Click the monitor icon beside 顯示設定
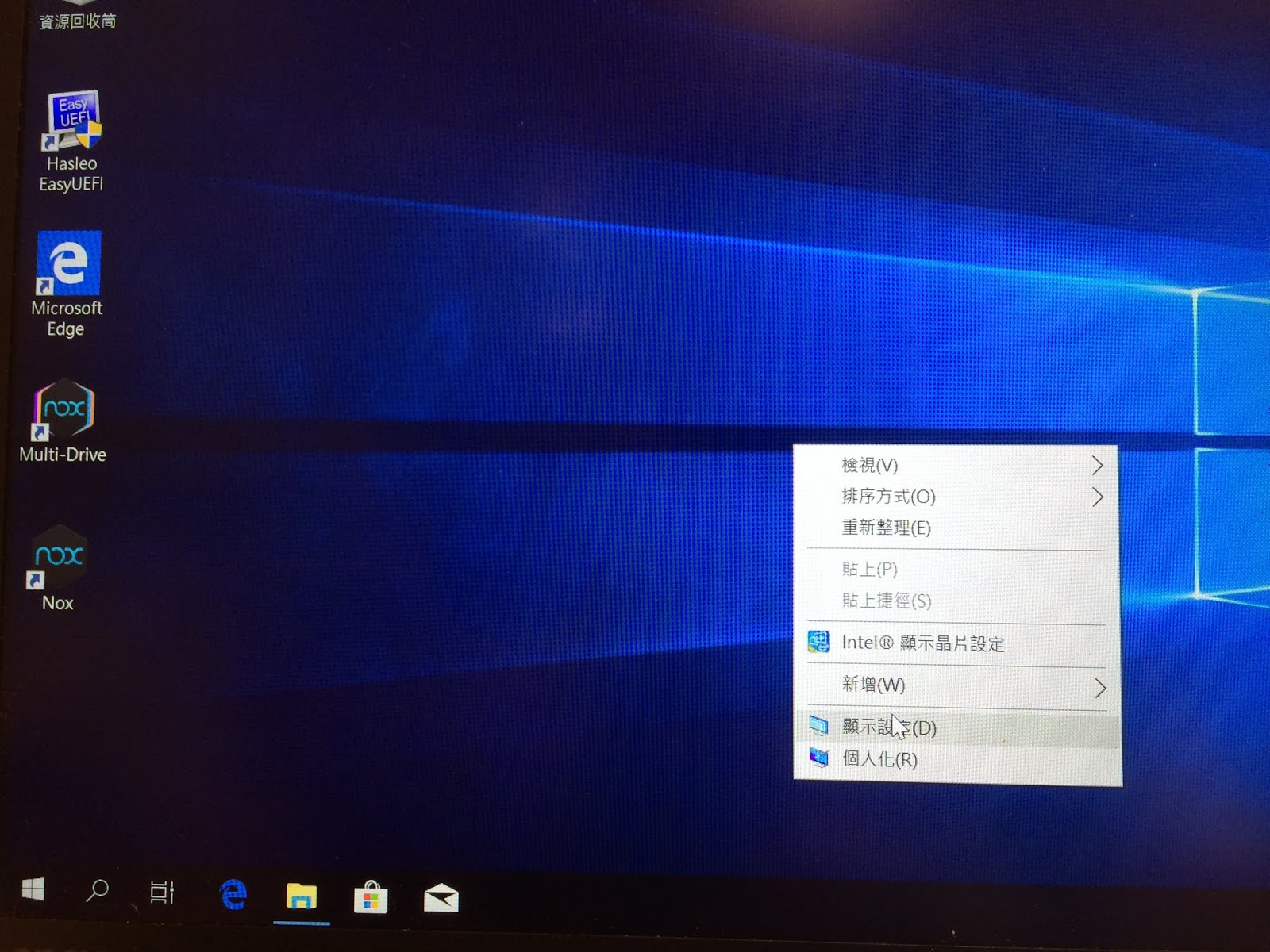The image size is (1270, 952). 819,724
